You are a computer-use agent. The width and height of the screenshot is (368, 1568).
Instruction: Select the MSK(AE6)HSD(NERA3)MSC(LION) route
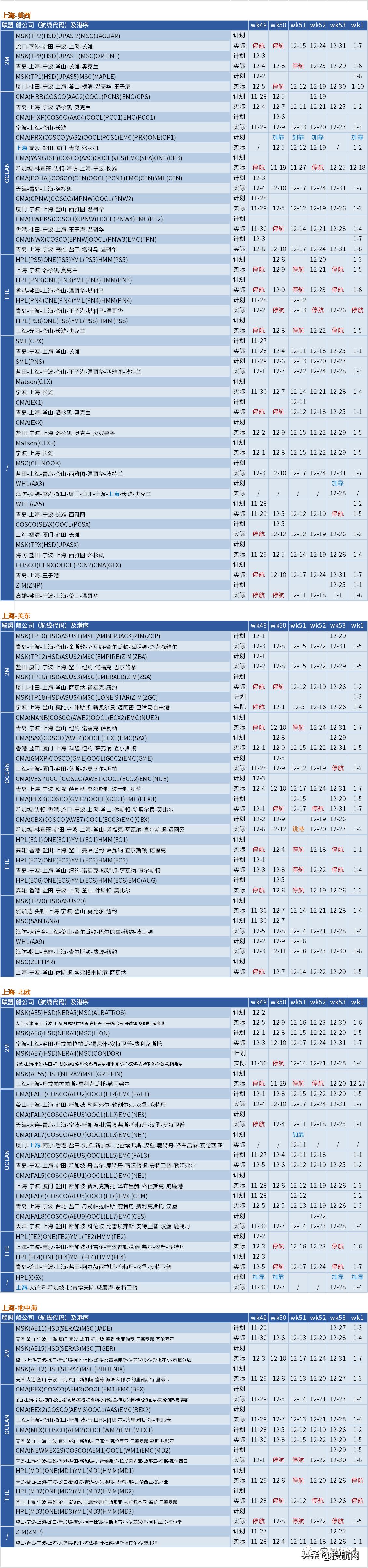coord(63,1033)
